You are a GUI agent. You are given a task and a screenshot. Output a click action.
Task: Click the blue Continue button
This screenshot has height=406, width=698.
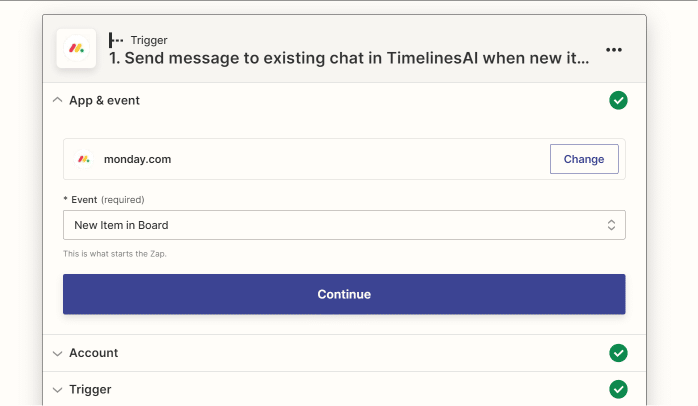tap(344, 294)
